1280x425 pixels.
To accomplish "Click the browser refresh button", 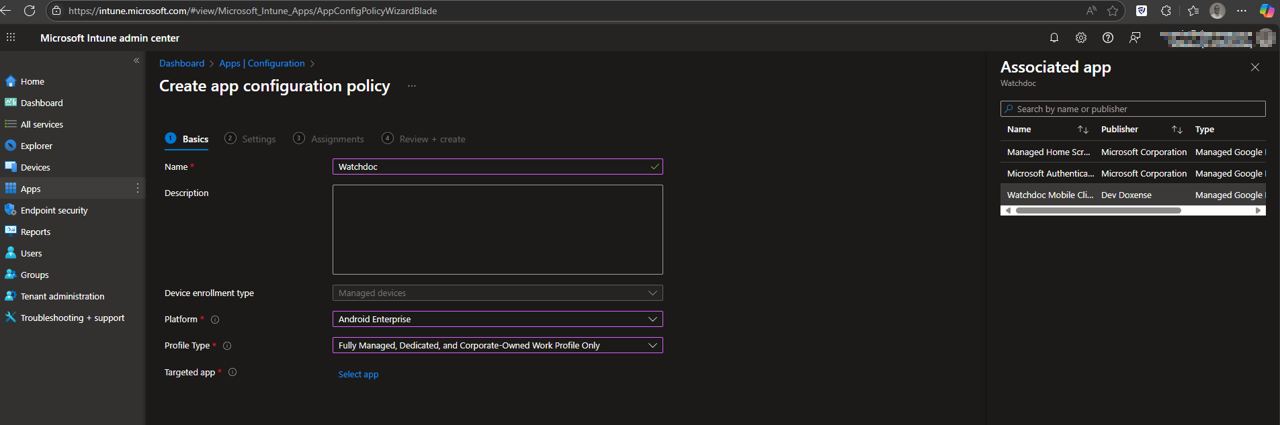I will point(29,11).
